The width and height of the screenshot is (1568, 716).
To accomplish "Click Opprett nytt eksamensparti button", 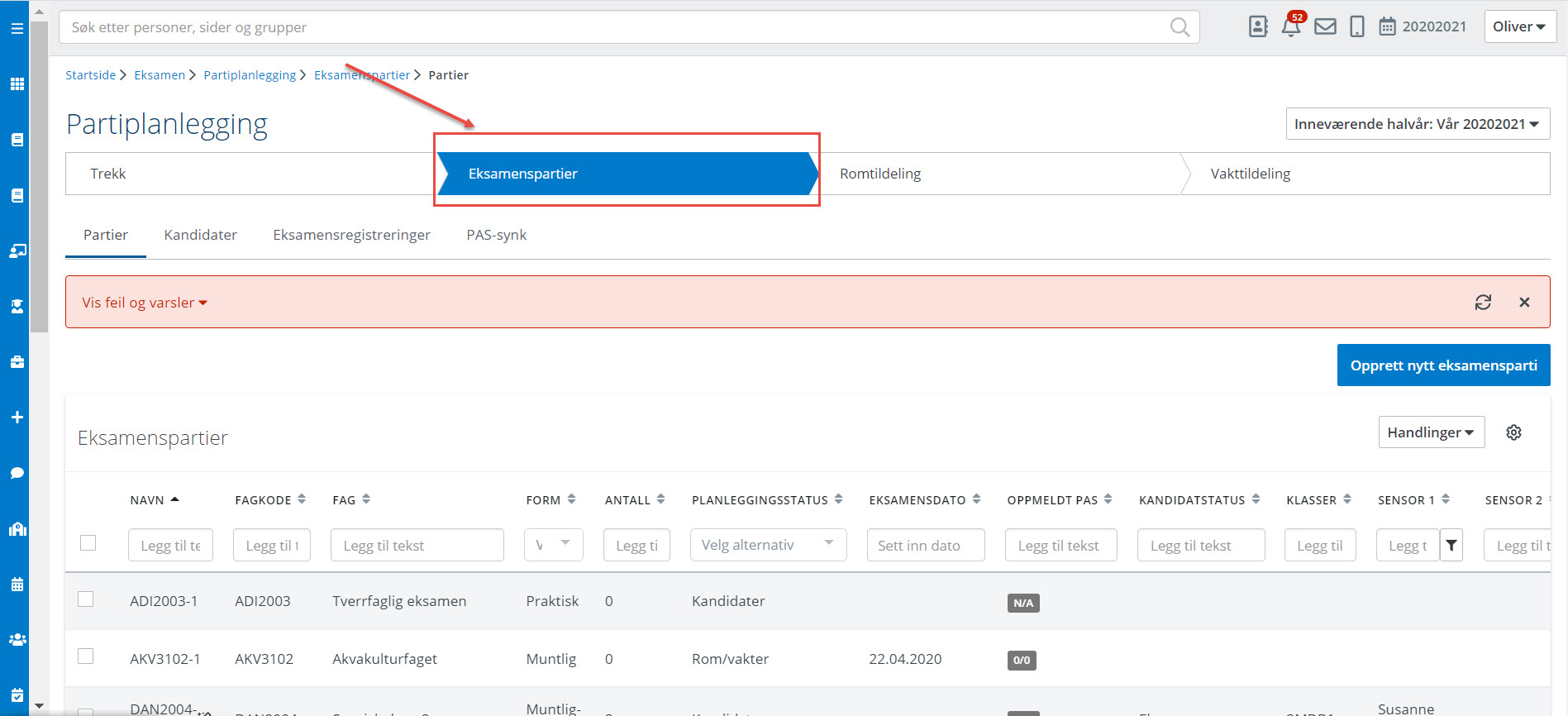I will pyautogui.click(x=1443, y=365).
